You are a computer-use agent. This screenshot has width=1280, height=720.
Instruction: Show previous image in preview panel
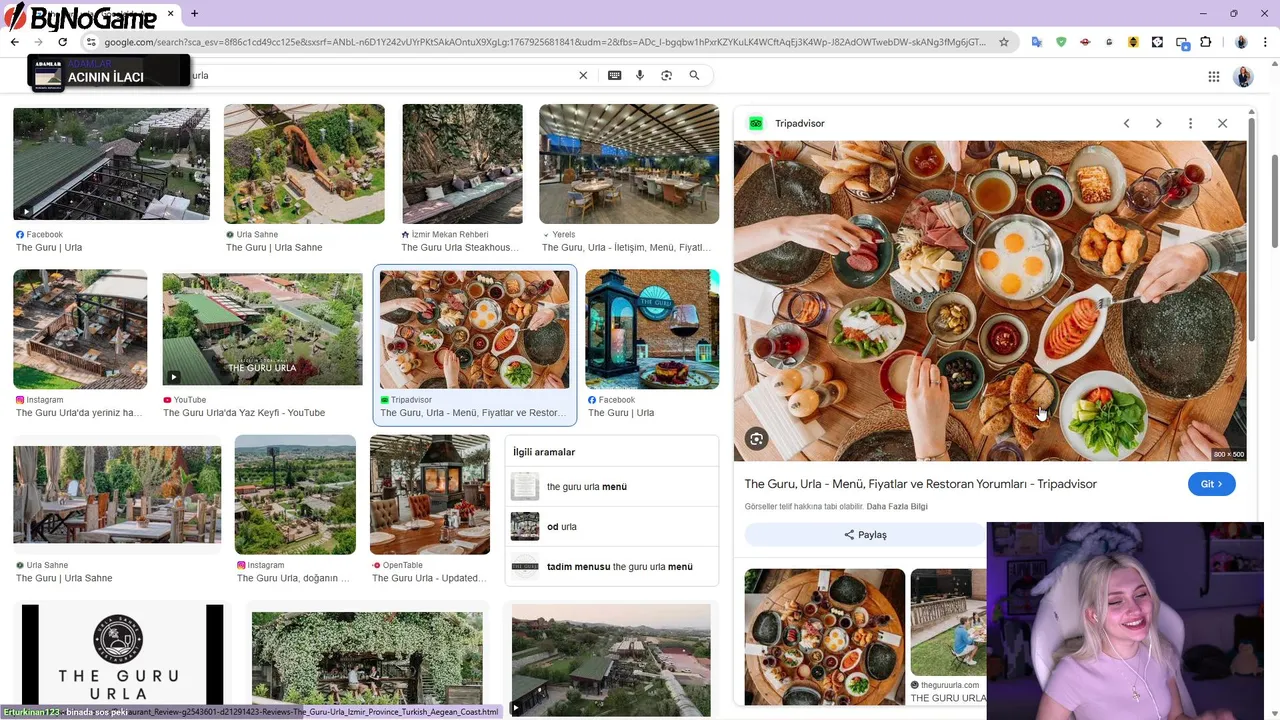click(x=1126, y=123)
